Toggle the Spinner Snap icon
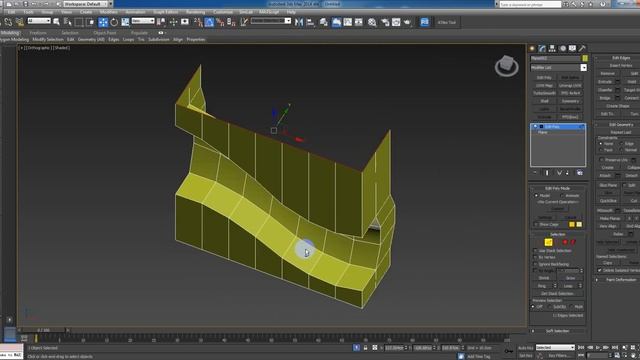Image resolution: width=640 pixels, height=360 pixels. [231, 22]
